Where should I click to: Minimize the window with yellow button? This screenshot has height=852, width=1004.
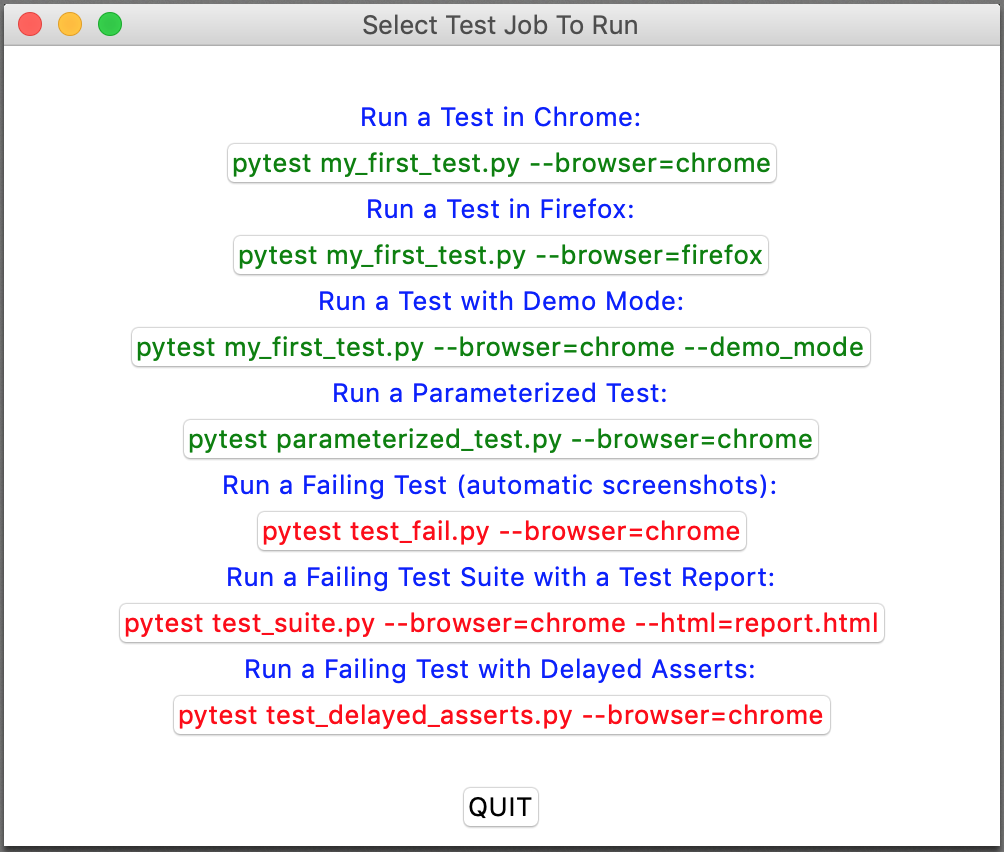70,24
